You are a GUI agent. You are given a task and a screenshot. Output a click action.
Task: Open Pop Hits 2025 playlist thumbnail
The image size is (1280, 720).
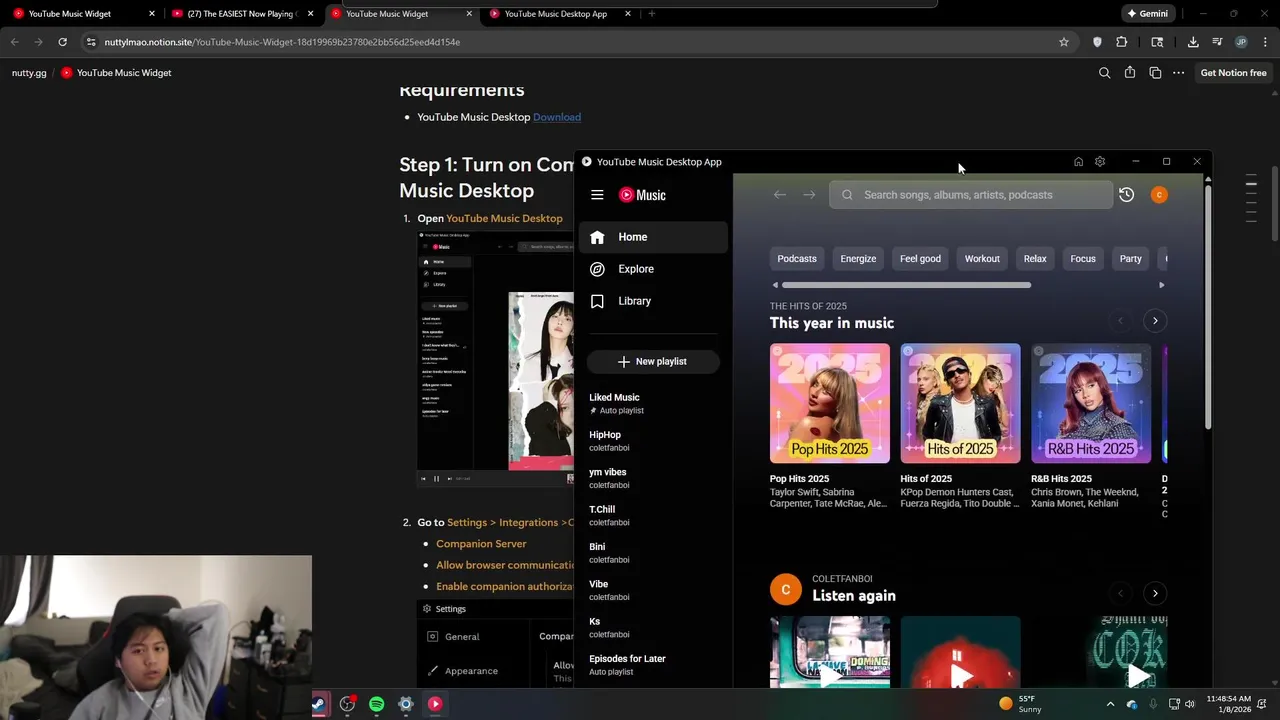point(830,404)
